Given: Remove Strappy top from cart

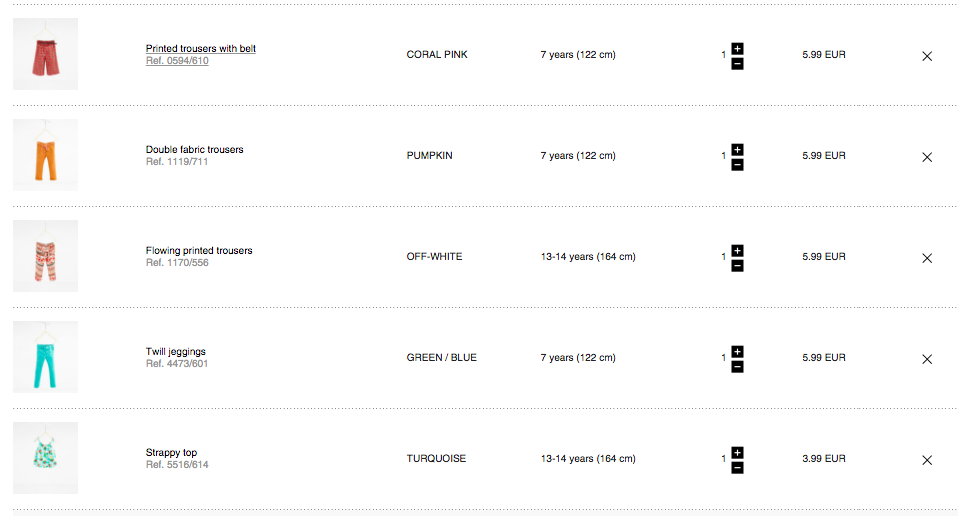Looking at the screenshot, I should (927, 460).
